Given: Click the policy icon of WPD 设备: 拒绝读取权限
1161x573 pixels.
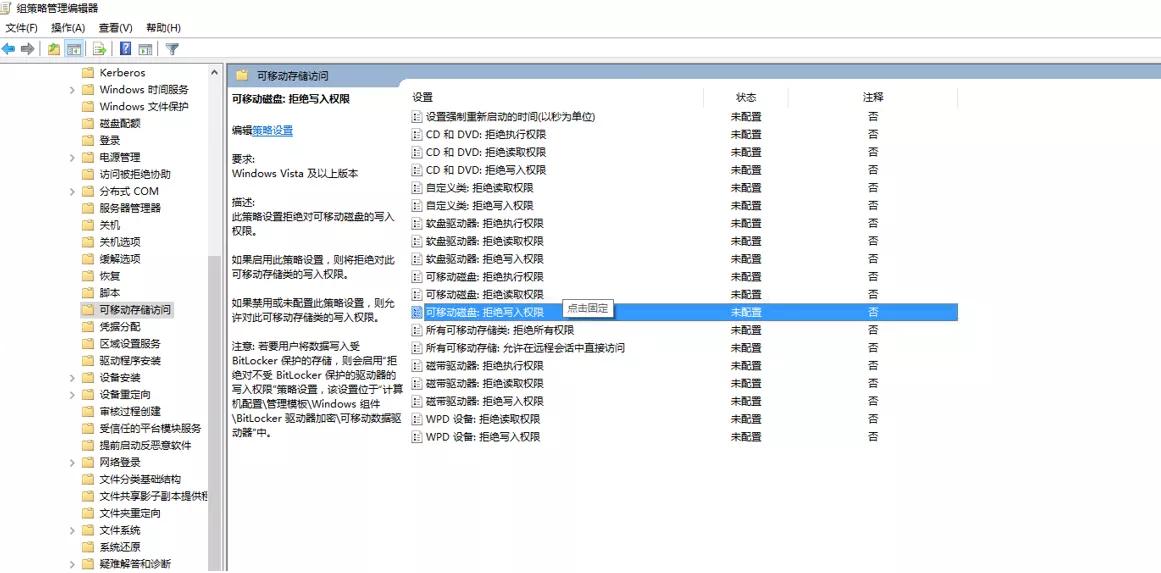Looking at the screenshot, I should [417, 419].
